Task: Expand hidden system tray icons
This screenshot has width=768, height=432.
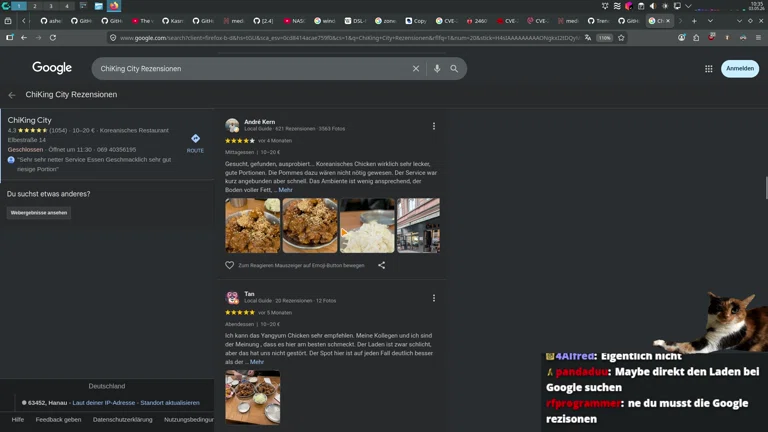Action: click(688, 6)
